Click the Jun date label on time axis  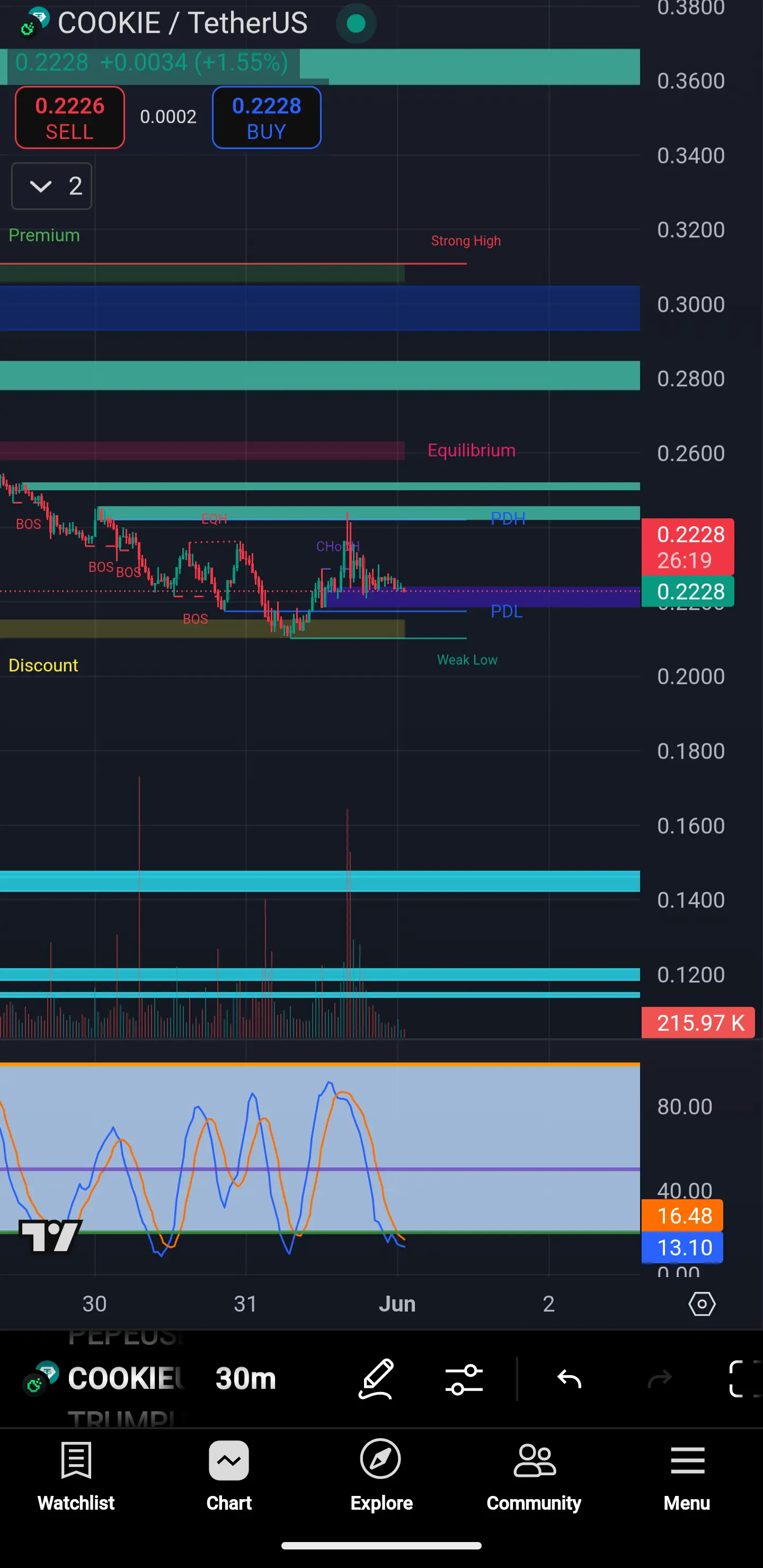click(x=397, y=1304)
